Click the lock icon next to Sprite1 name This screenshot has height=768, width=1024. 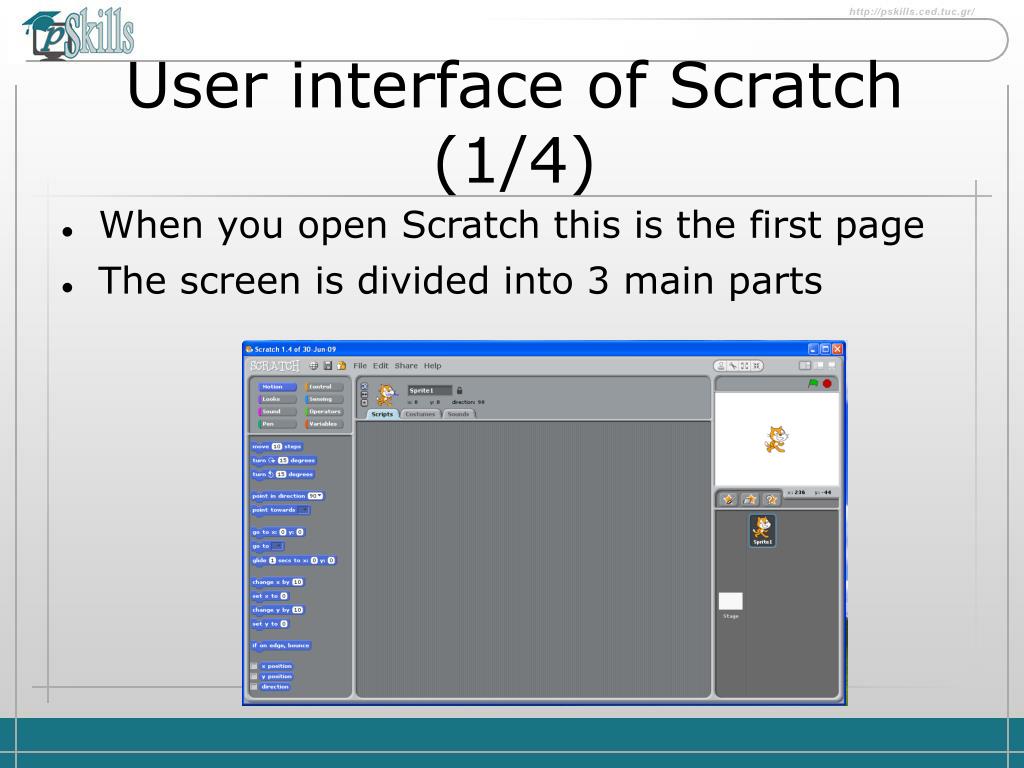coord(459,391)
